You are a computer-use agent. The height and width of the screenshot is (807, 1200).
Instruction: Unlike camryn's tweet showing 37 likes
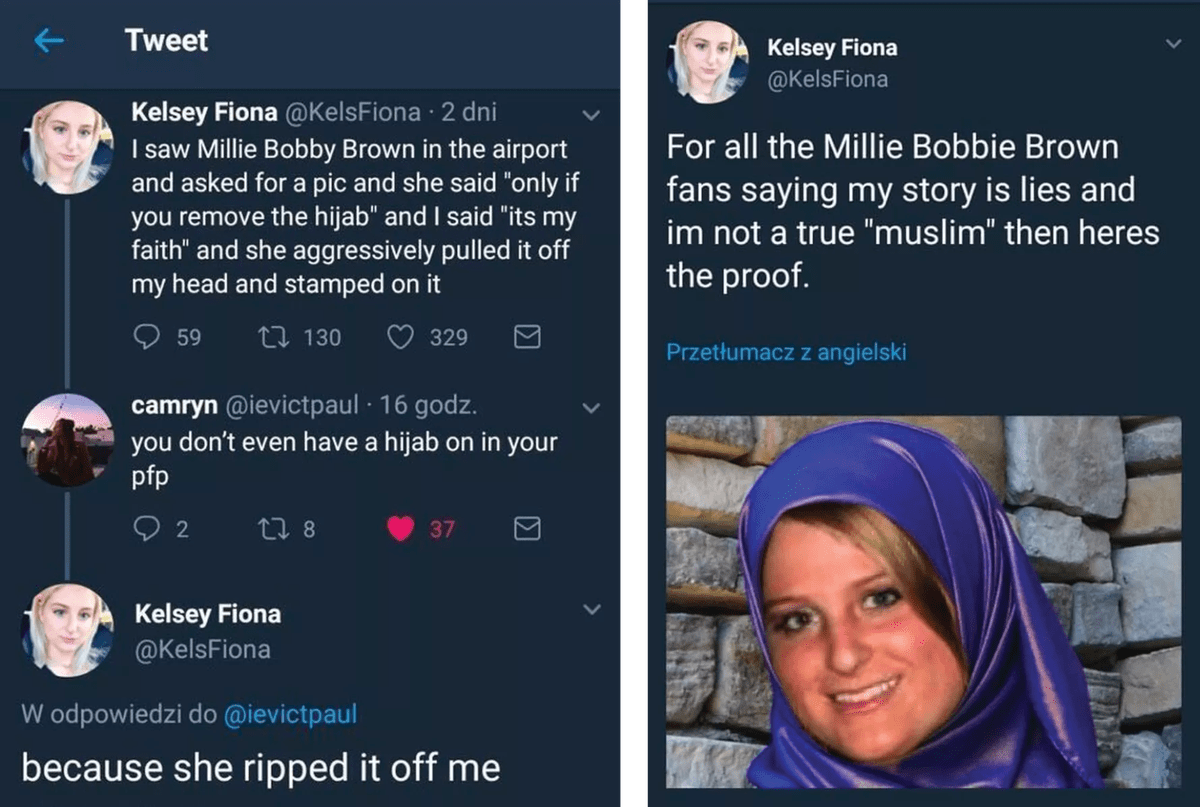tap(400, 529)
